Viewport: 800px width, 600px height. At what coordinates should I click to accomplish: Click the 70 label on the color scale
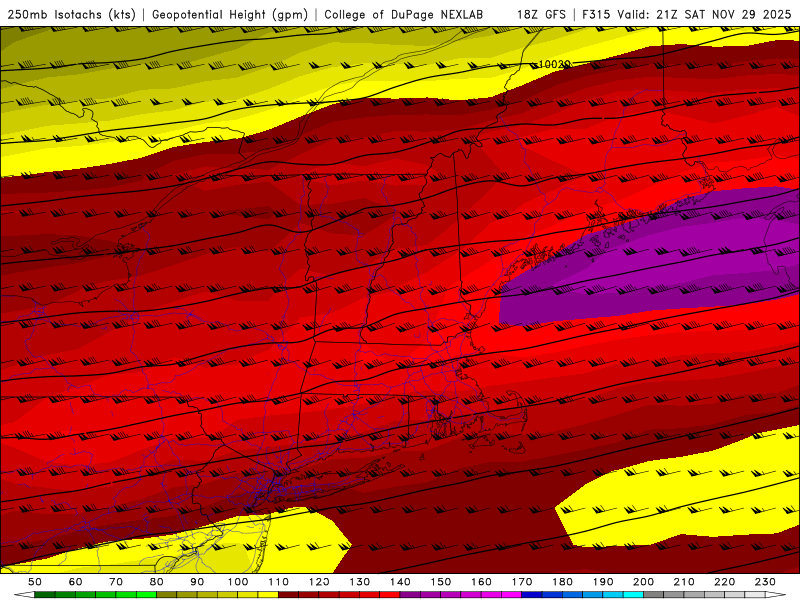(116, 582)
